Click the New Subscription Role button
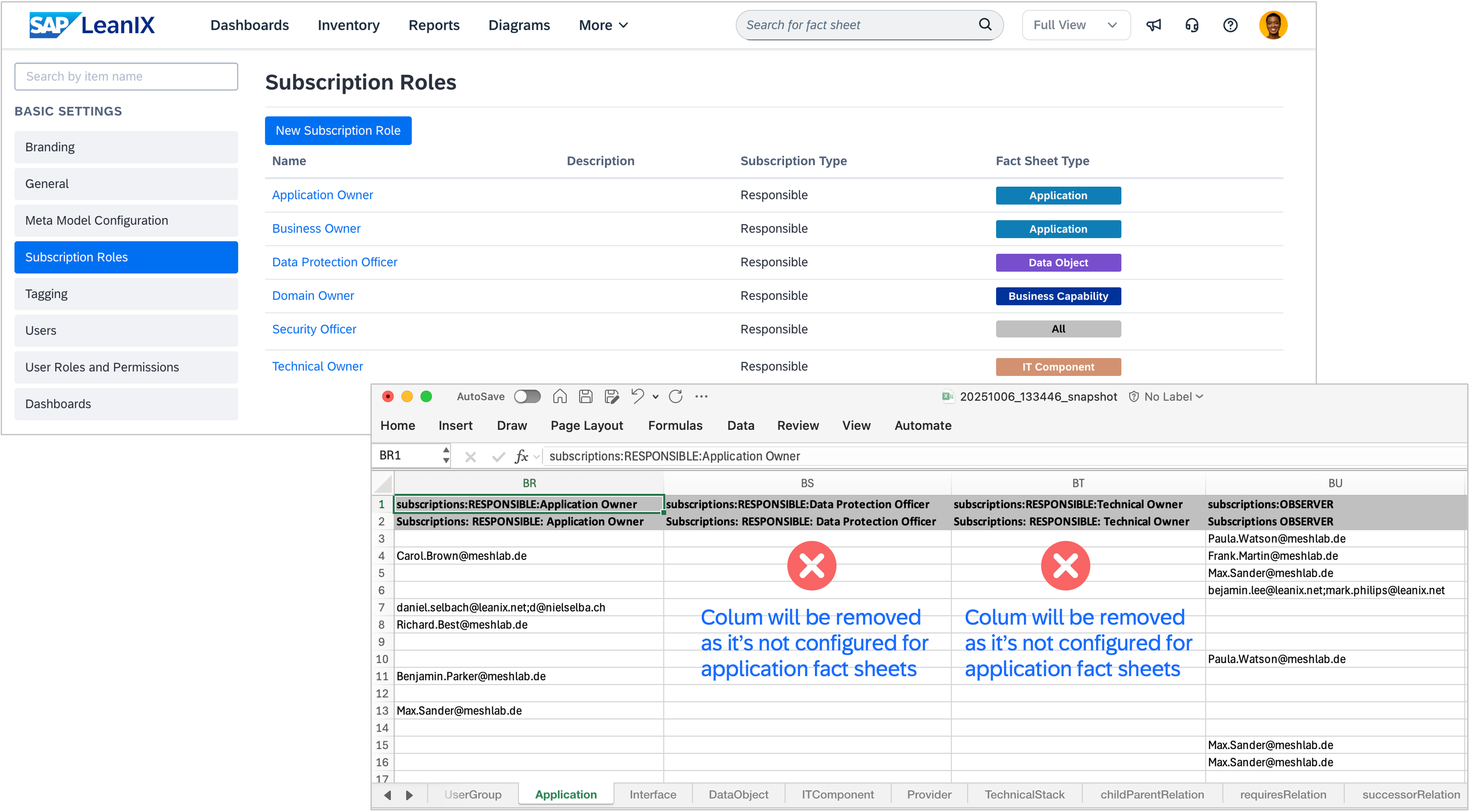1469x812 pixels. coord(338,130)
